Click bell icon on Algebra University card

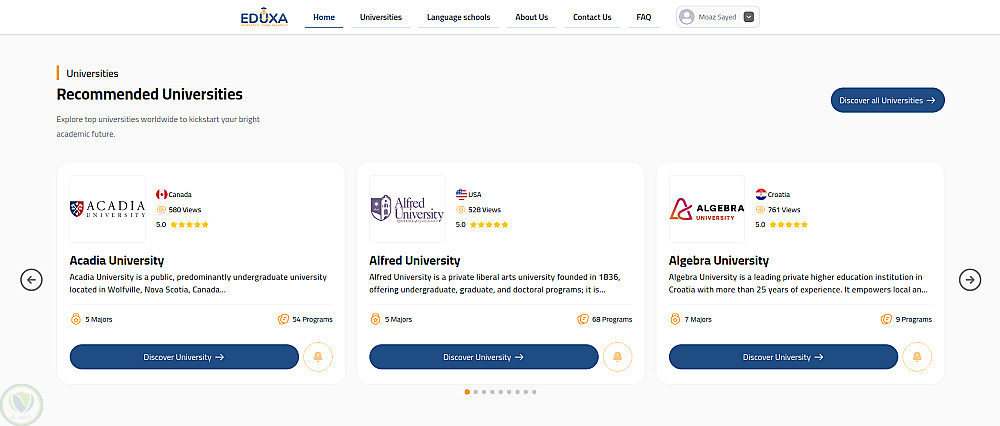917,357
